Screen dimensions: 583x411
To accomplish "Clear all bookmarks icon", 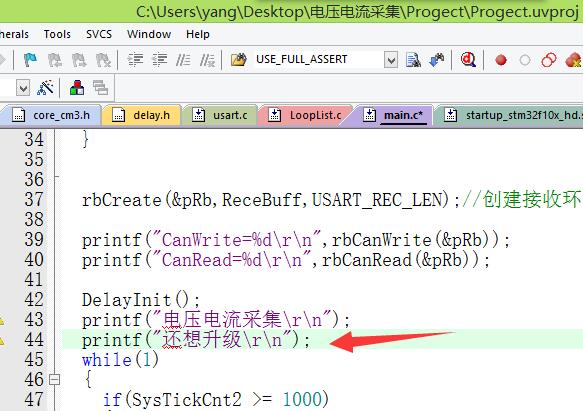I will [103, 60].
